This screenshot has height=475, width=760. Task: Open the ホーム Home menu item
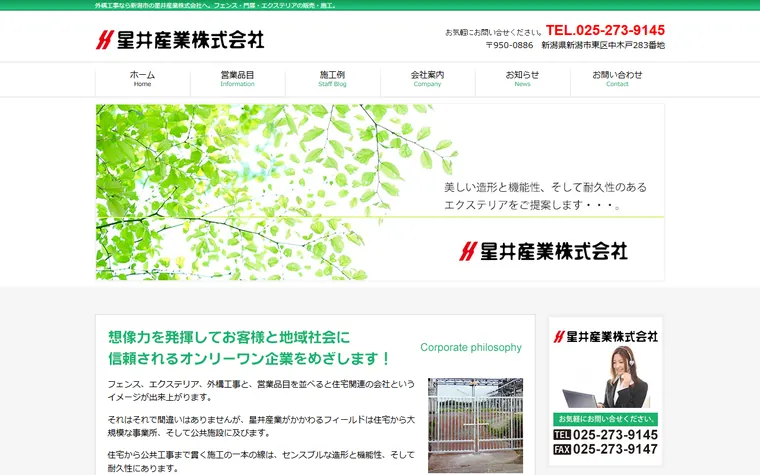pos(142,79)
